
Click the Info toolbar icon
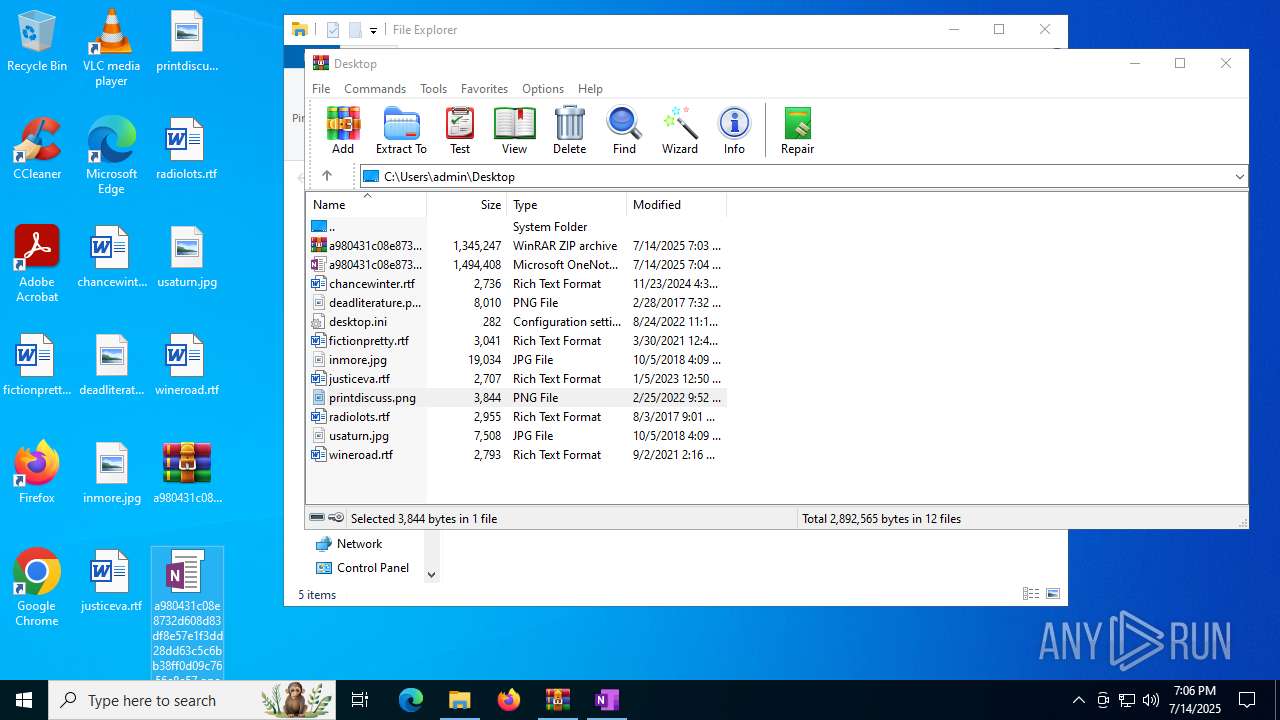click(x=734, y=131)
